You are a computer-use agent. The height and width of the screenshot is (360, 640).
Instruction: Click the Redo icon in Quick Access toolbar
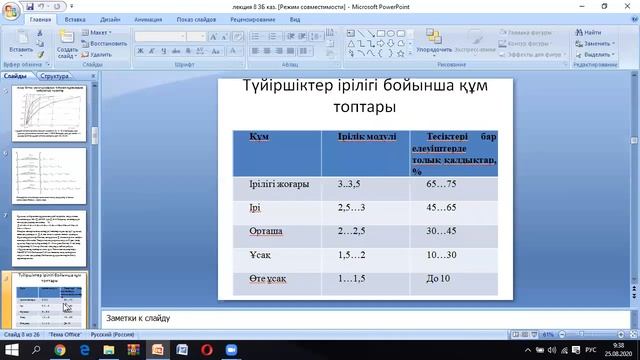click(x=57, y=7)
